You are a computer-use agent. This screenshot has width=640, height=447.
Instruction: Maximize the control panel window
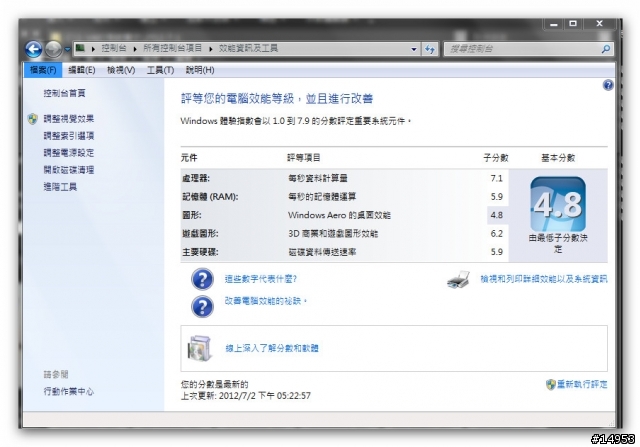[573, 24]
